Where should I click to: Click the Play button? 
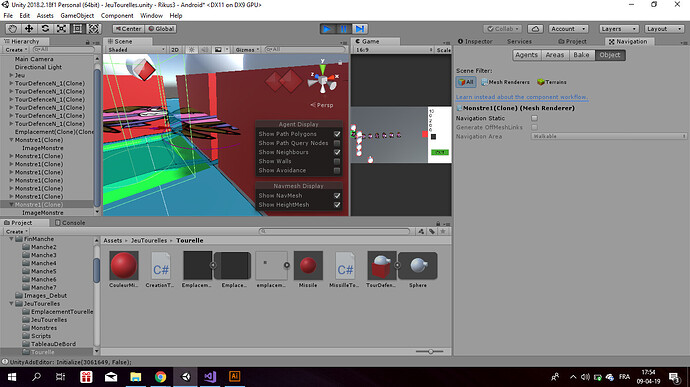(327, 29)
